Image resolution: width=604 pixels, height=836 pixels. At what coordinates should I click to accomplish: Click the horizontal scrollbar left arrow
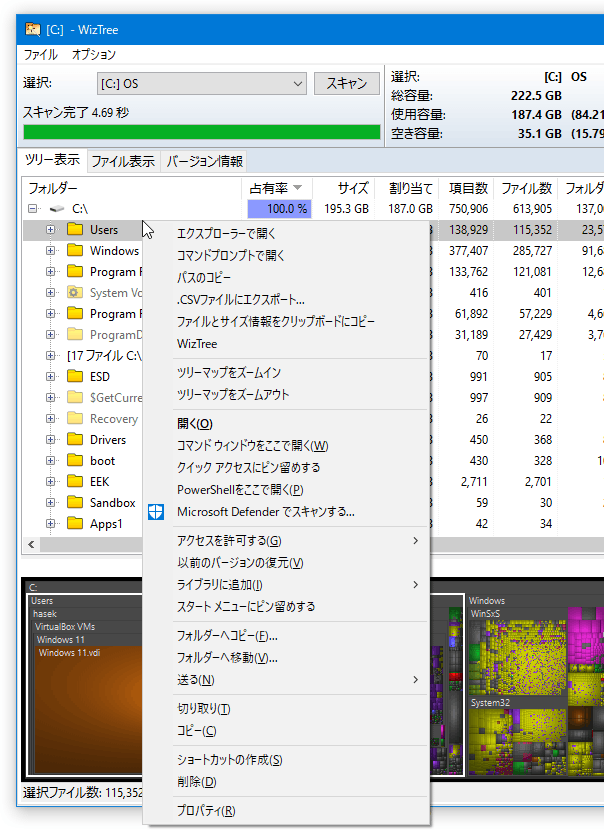coord(31,544)
